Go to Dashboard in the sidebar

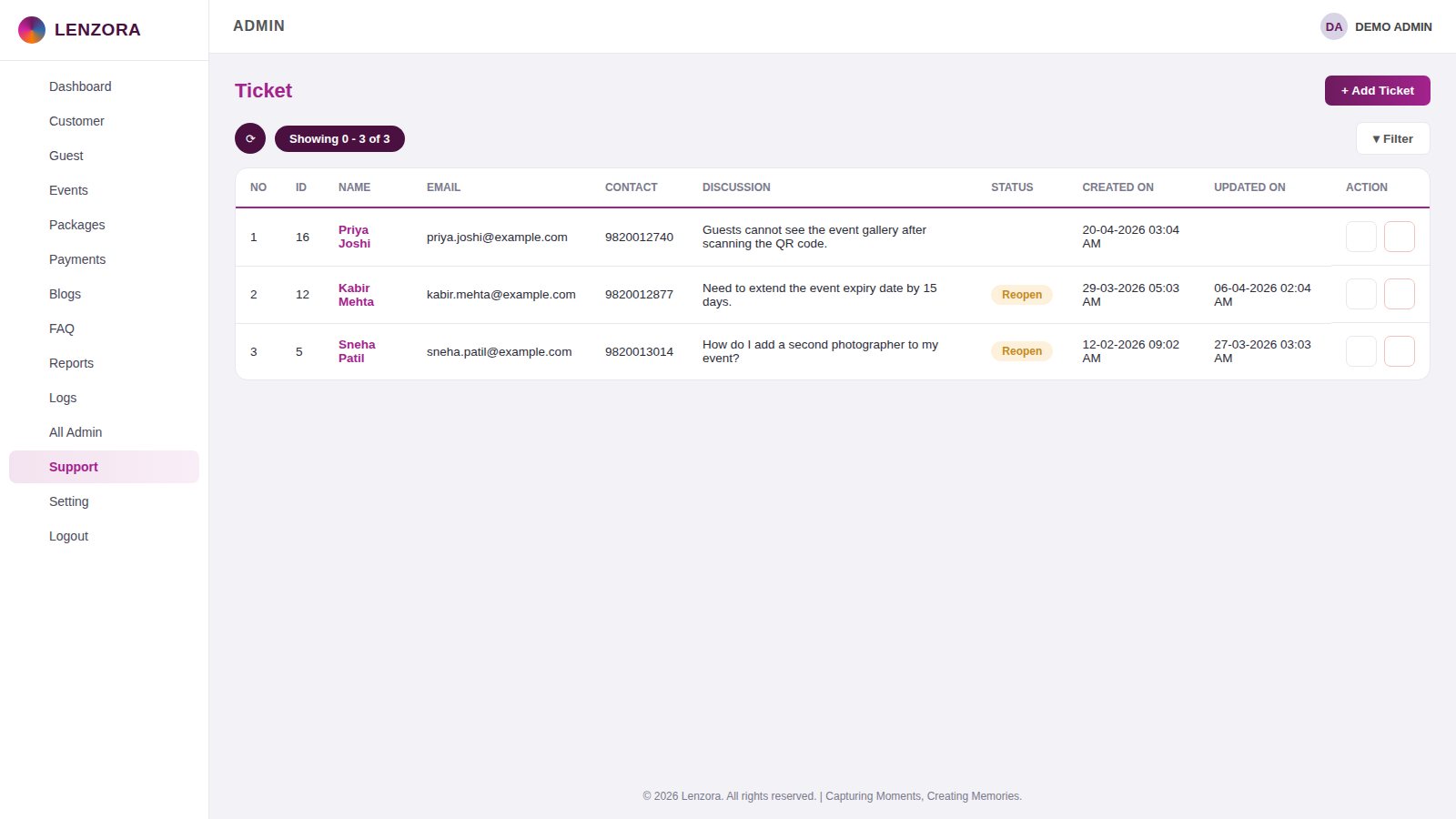(x=104, y=86)
